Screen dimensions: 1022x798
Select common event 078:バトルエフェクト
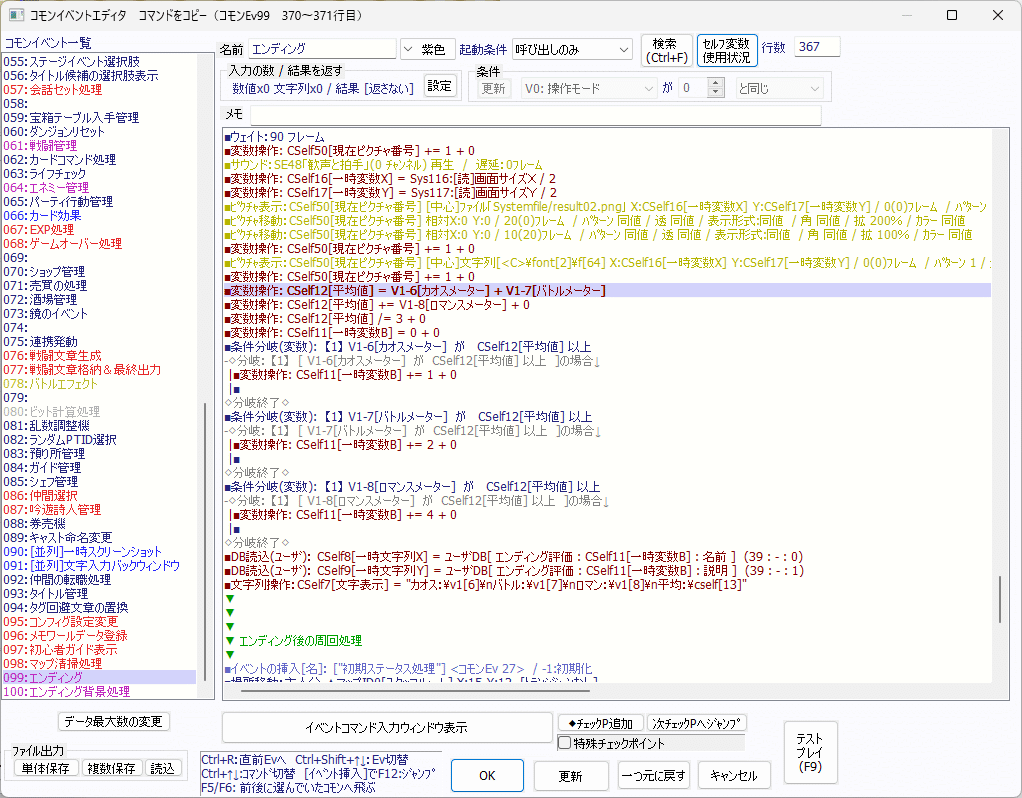coord(99,384)
